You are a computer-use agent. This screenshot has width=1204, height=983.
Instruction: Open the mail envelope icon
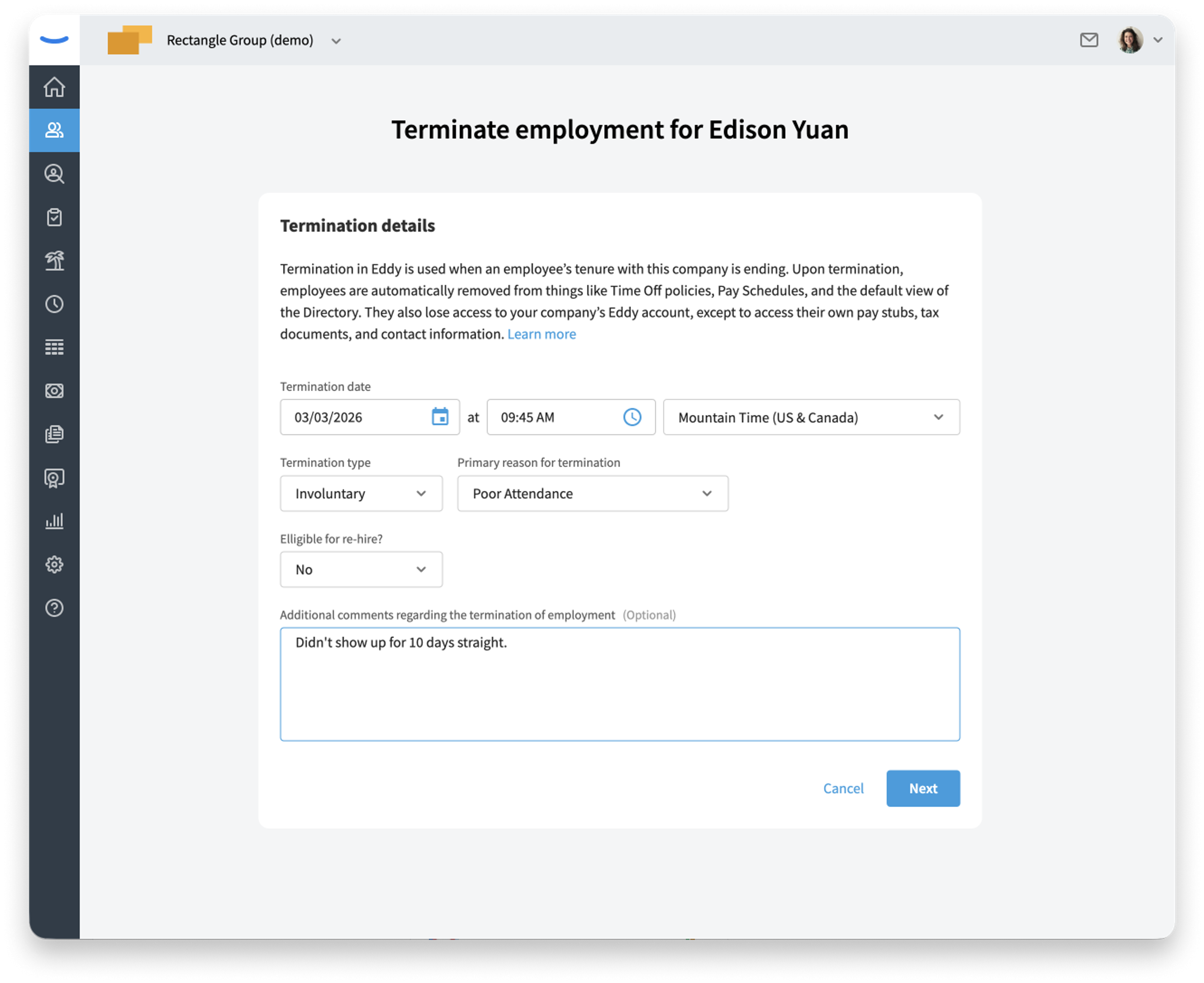point(1089,40)
